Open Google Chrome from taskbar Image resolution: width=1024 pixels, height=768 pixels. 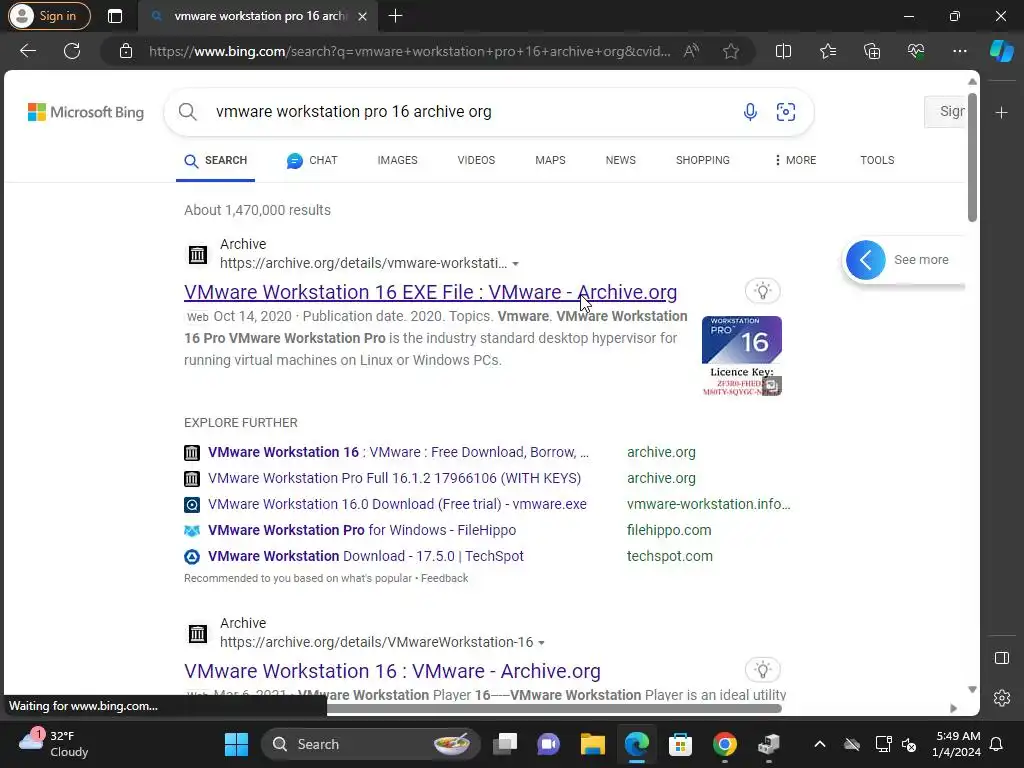pyautogui.click(x=724, y=744)
